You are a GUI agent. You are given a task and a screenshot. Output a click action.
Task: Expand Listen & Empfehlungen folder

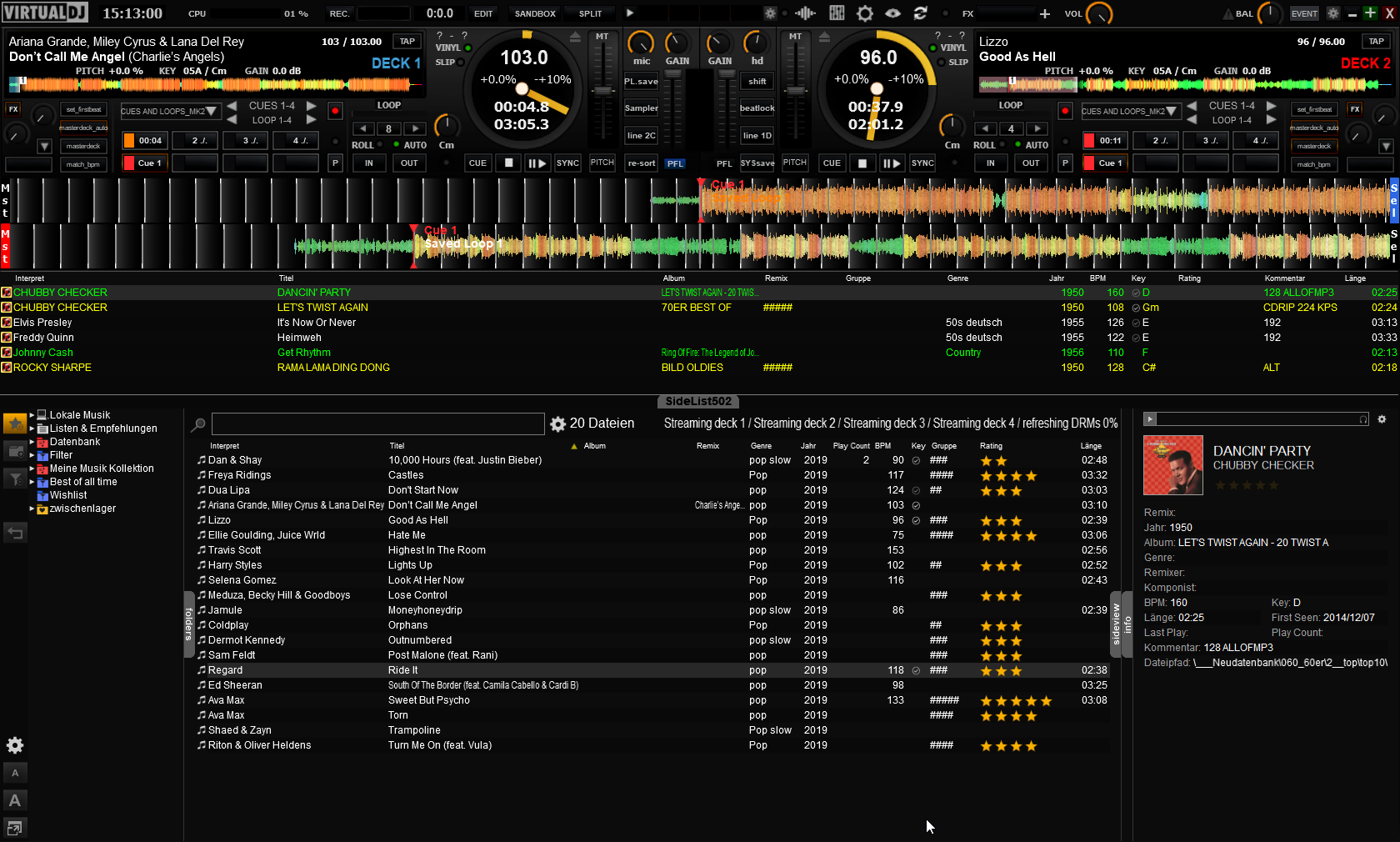coord(32,429)
